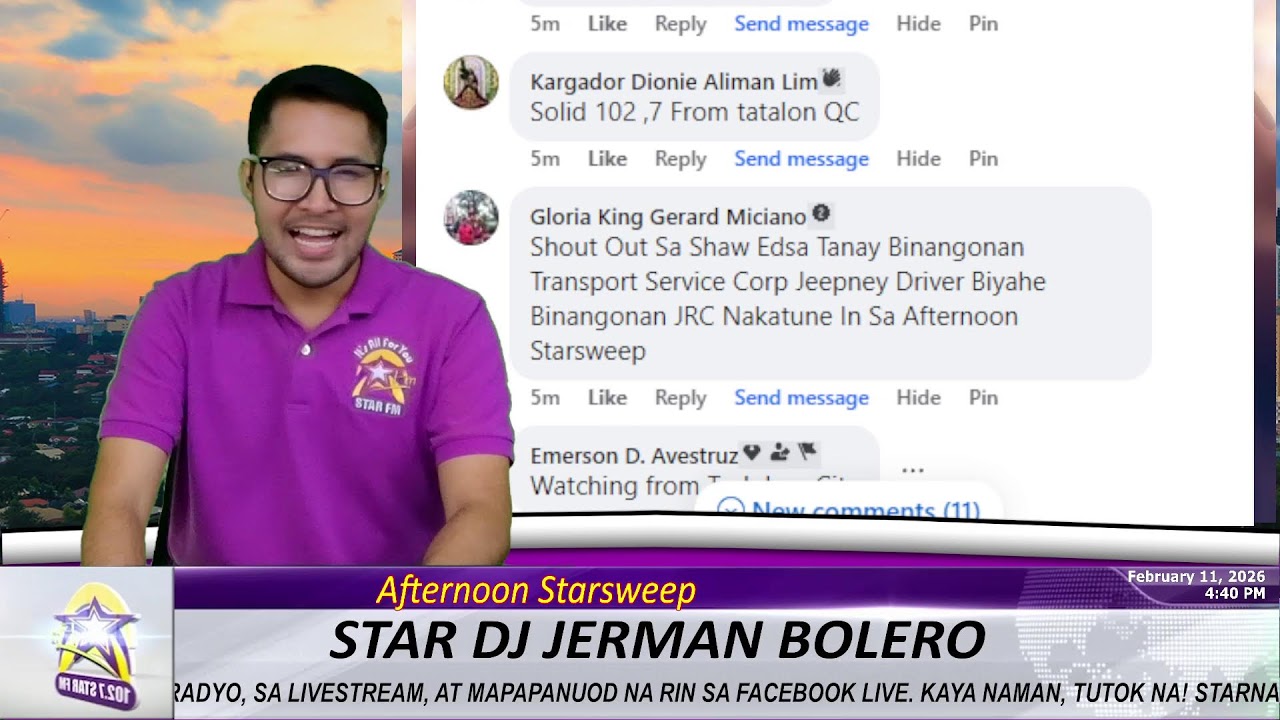Click the follower badge beside Emerson D. Avestruz
1280x720 pixels.
780,453
